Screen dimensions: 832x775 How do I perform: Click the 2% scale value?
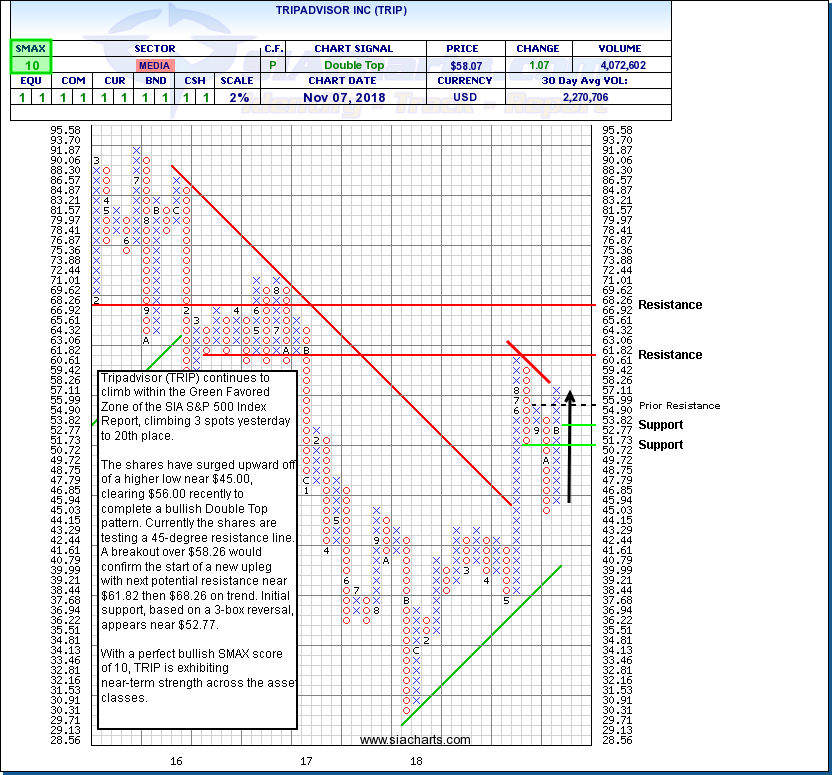tap(240, 98)
